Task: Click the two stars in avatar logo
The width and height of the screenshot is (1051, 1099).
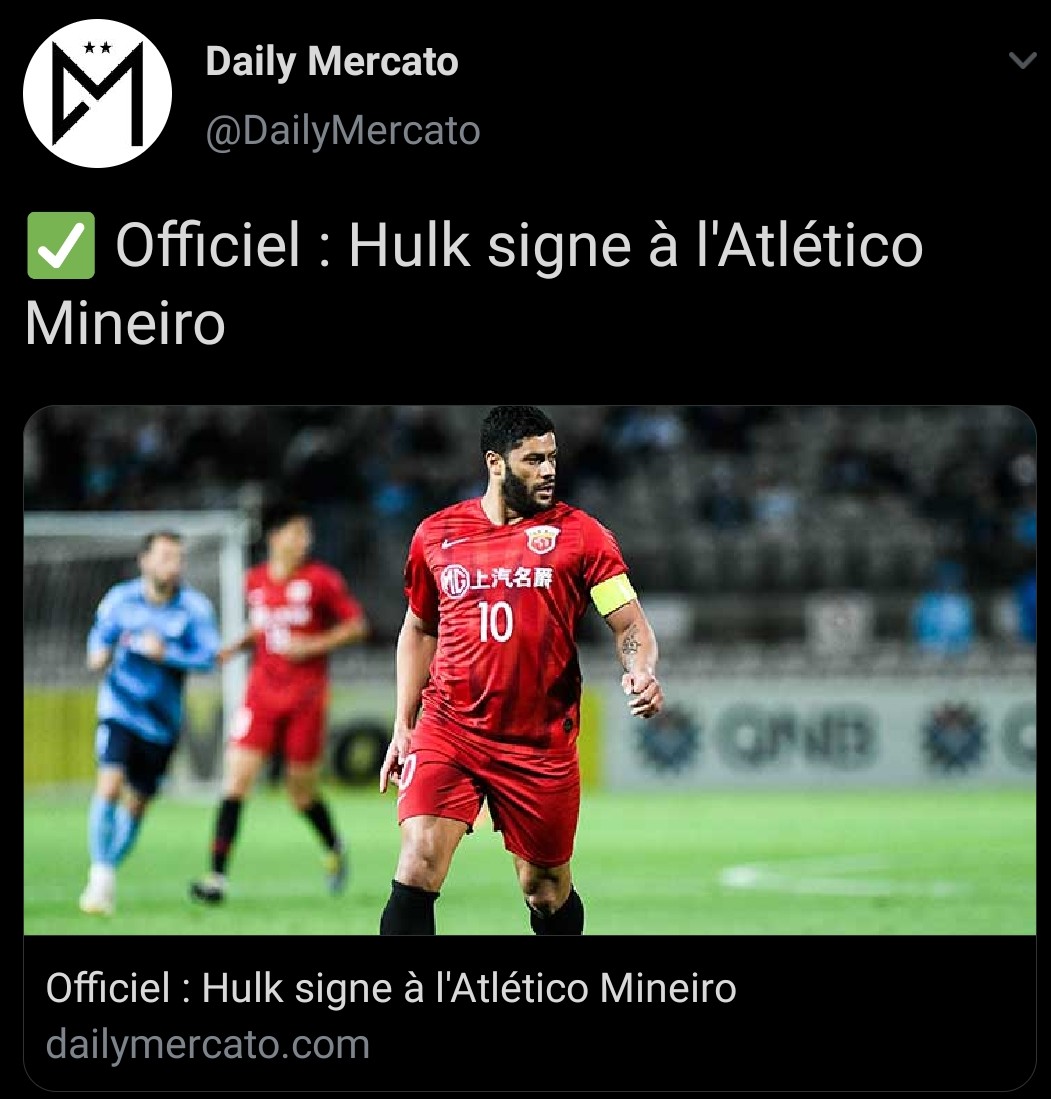Action: tap(97, 48)
